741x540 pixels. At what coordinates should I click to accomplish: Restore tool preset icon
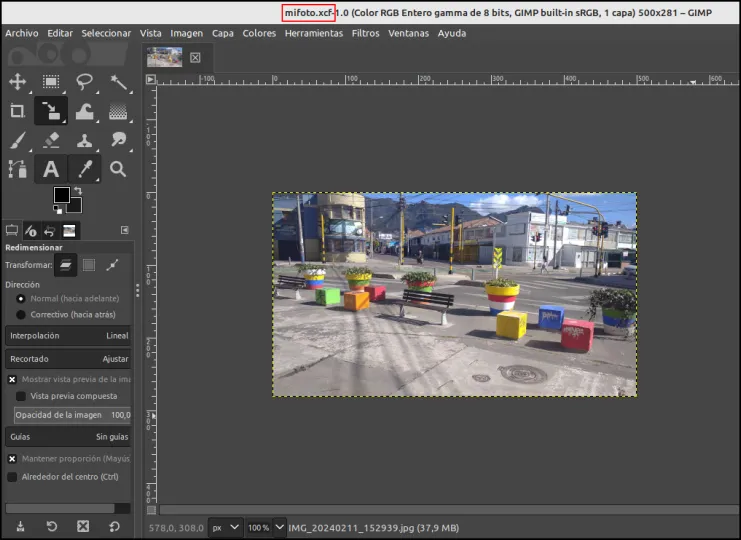52,526
